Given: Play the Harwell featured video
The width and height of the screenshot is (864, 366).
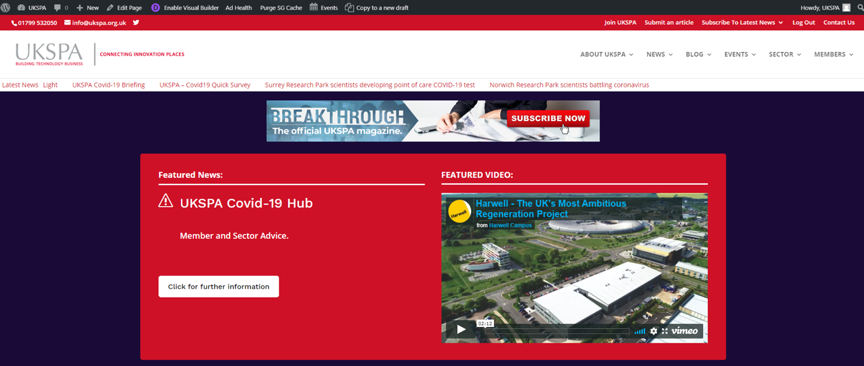Looking at the screenshot, I should point(461,330).
